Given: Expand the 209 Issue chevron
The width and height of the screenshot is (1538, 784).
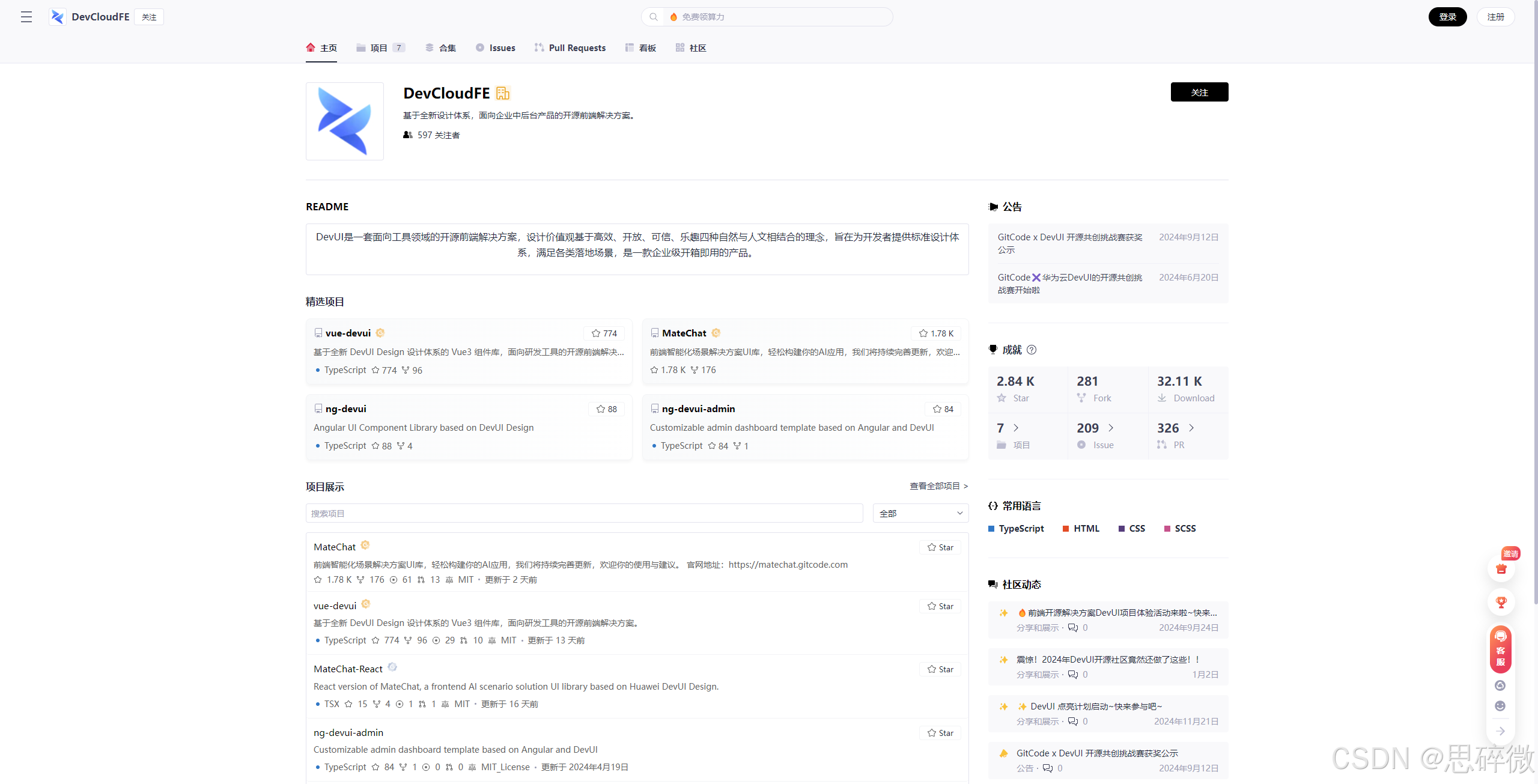Looking at the screenshot, I should [1111, 428].
